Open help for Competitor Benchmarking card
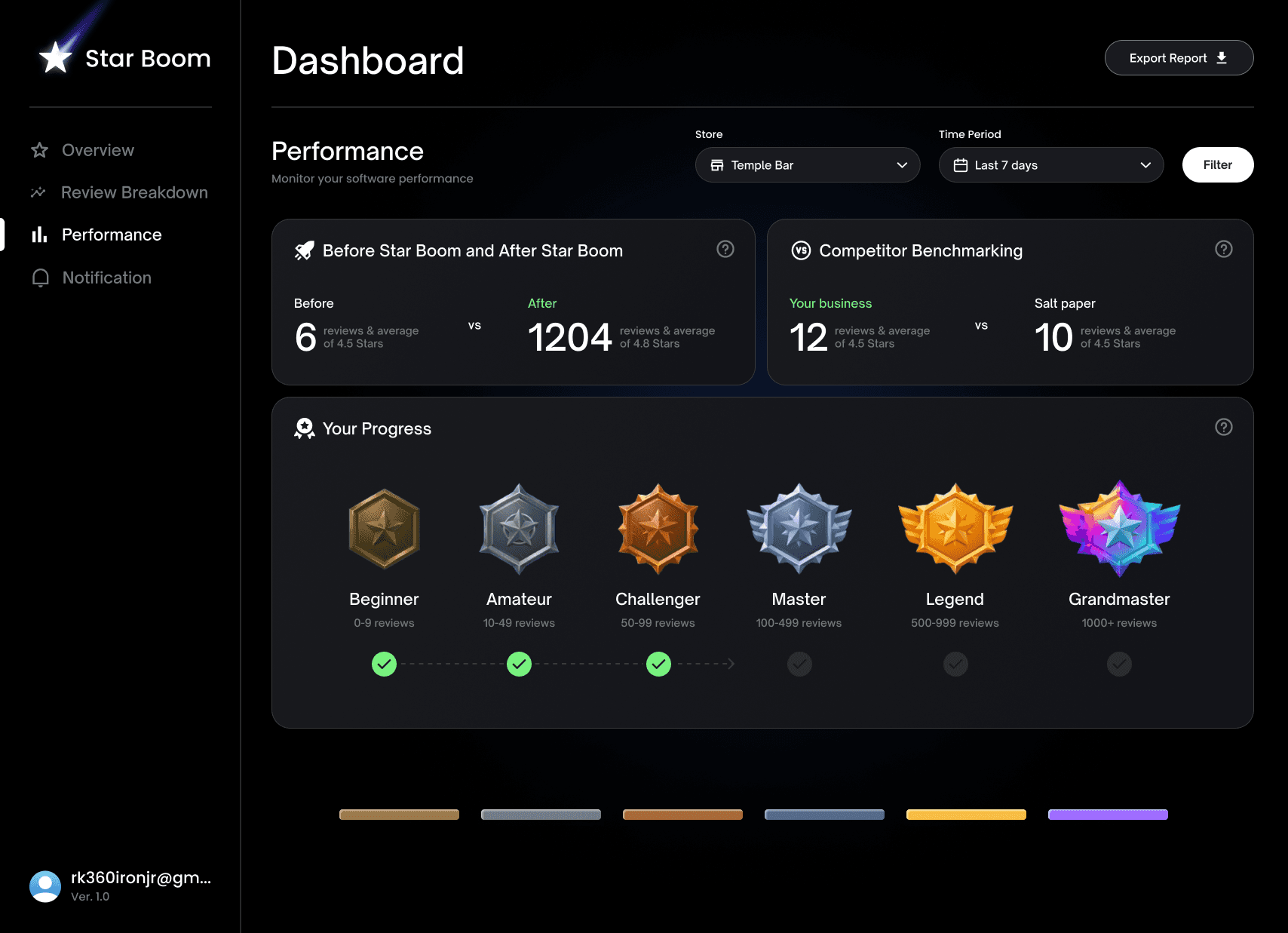This screenshot has width=1288, height=933. point(1224,249)
